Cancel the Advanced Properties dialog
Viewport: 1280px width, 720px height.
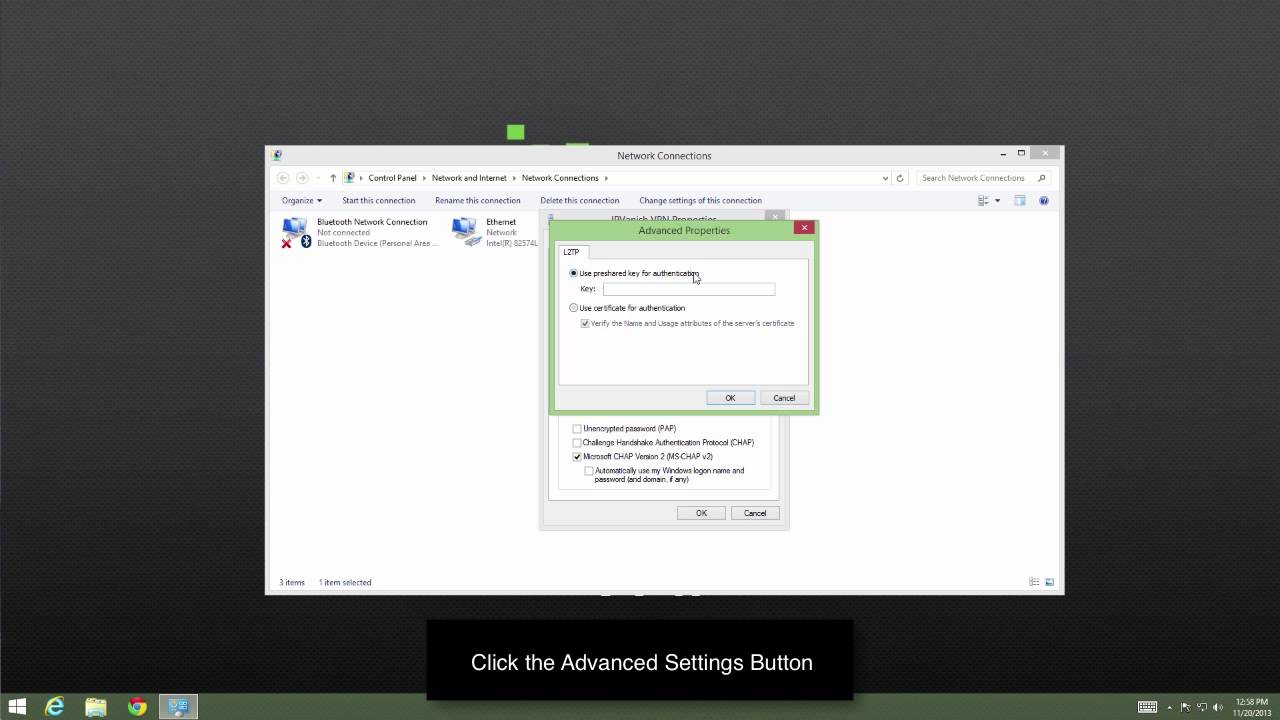784,398
